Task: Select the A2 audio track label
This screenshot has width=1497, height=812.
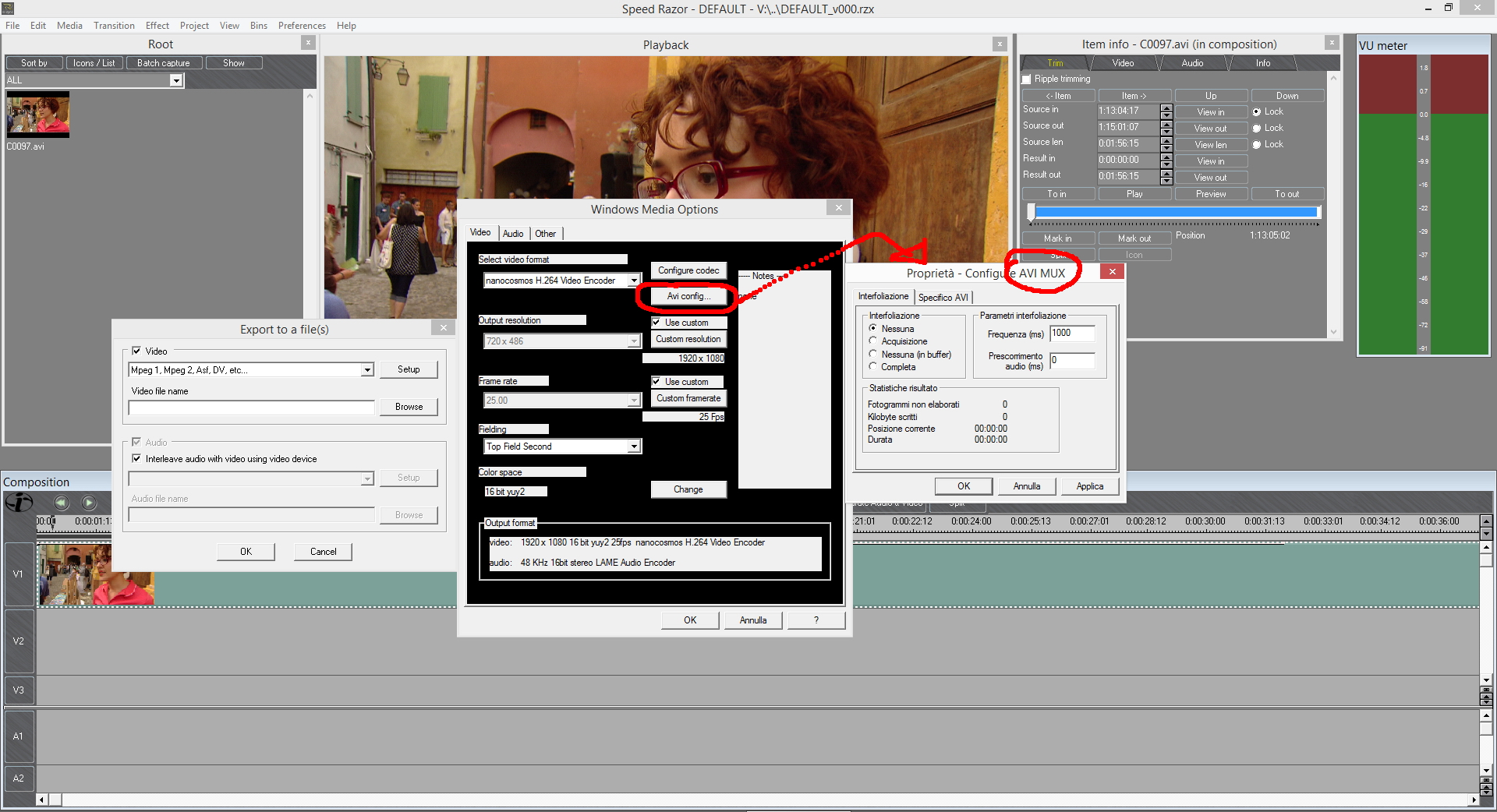Action: 19,778
